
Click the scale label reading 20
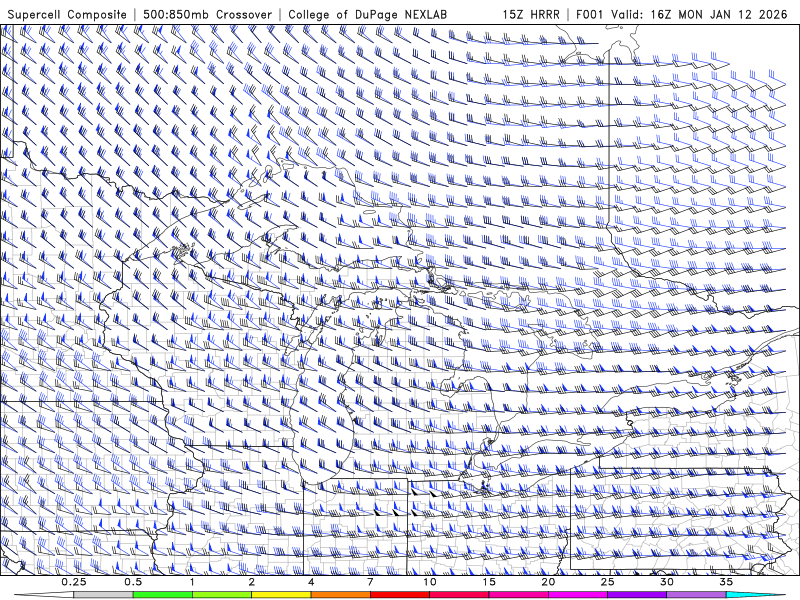pyautogui.click(x=548, y=582)
